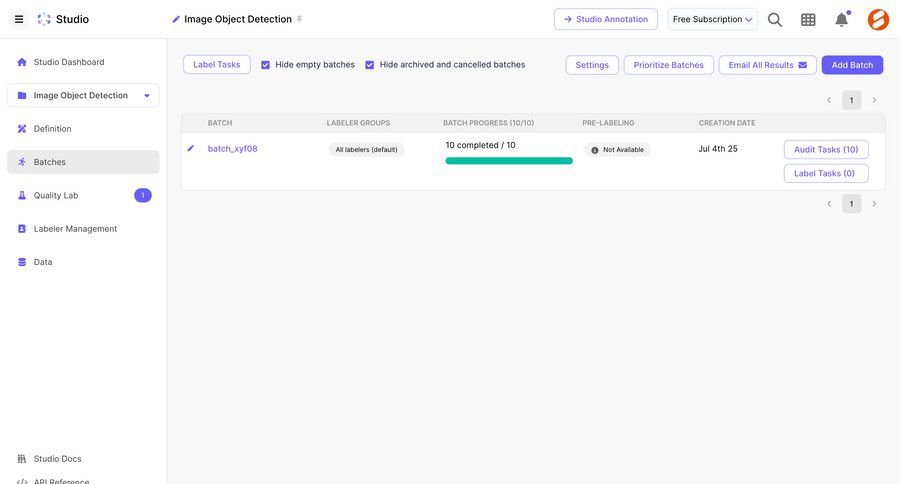The image size is (900, 484).
Task: Click the Labeler Groups column header
Action: pos(358,123)
